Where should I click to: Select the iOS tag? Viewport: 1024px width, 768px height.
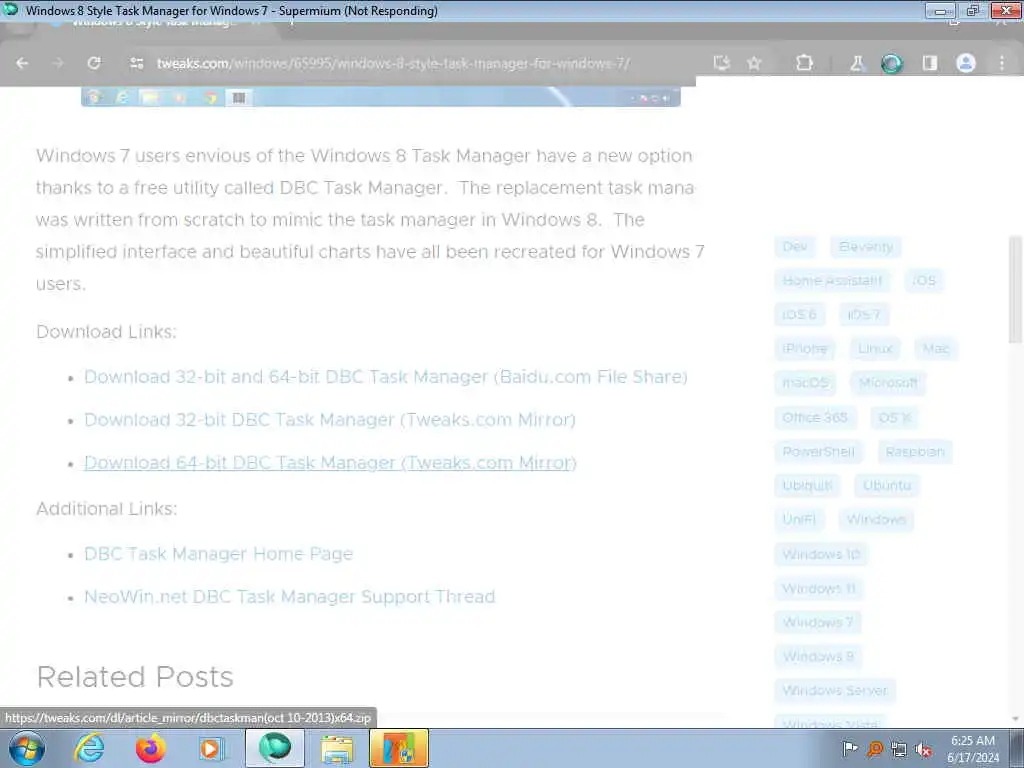tap(924, 281)
